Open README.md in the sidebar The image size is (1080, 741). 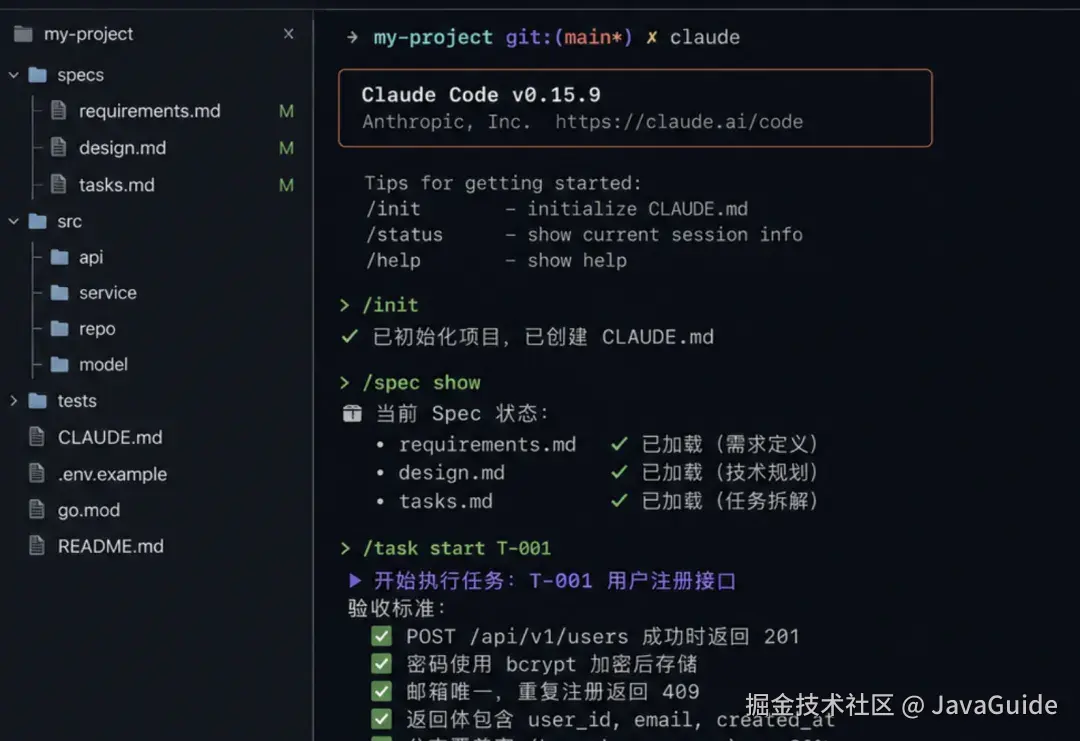111,546
